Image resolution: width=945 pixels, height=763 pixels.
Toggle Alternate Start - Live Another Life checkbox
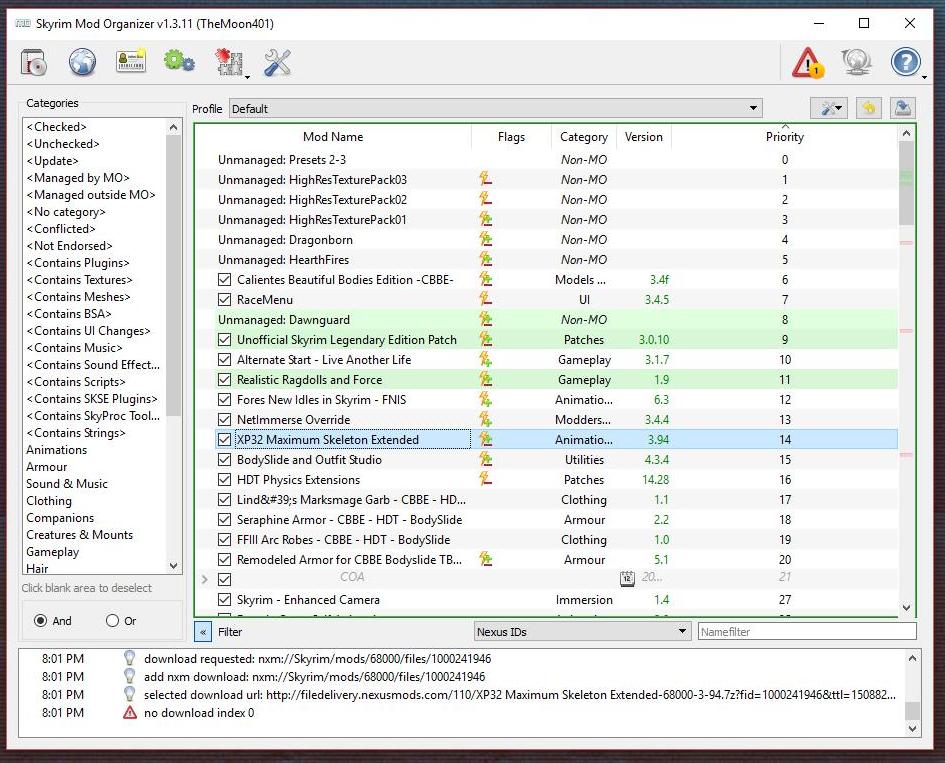(224, 360)
